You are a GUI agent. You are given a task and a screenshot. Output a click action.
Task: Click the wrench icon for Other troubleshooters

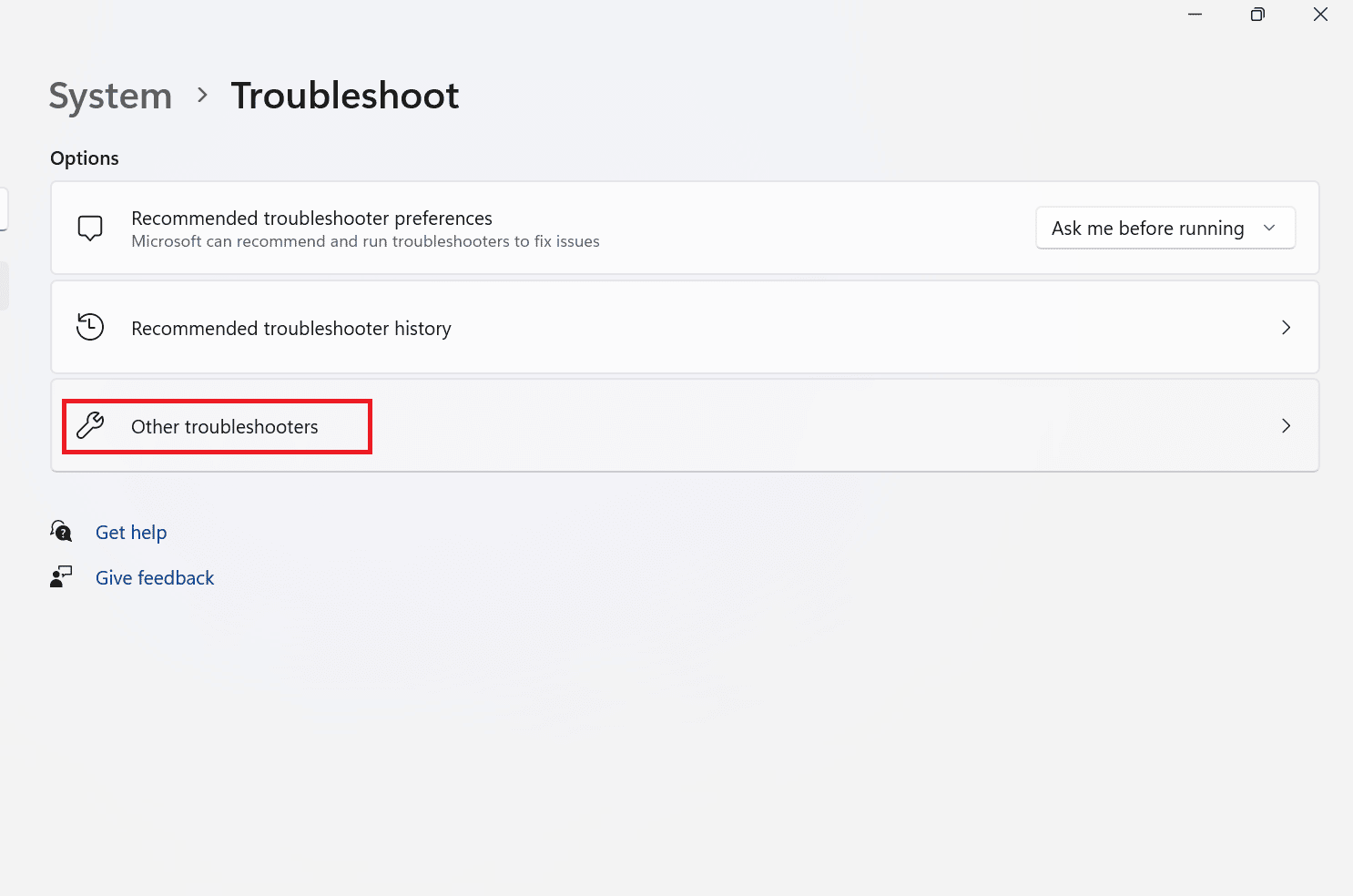pos(90,425)
